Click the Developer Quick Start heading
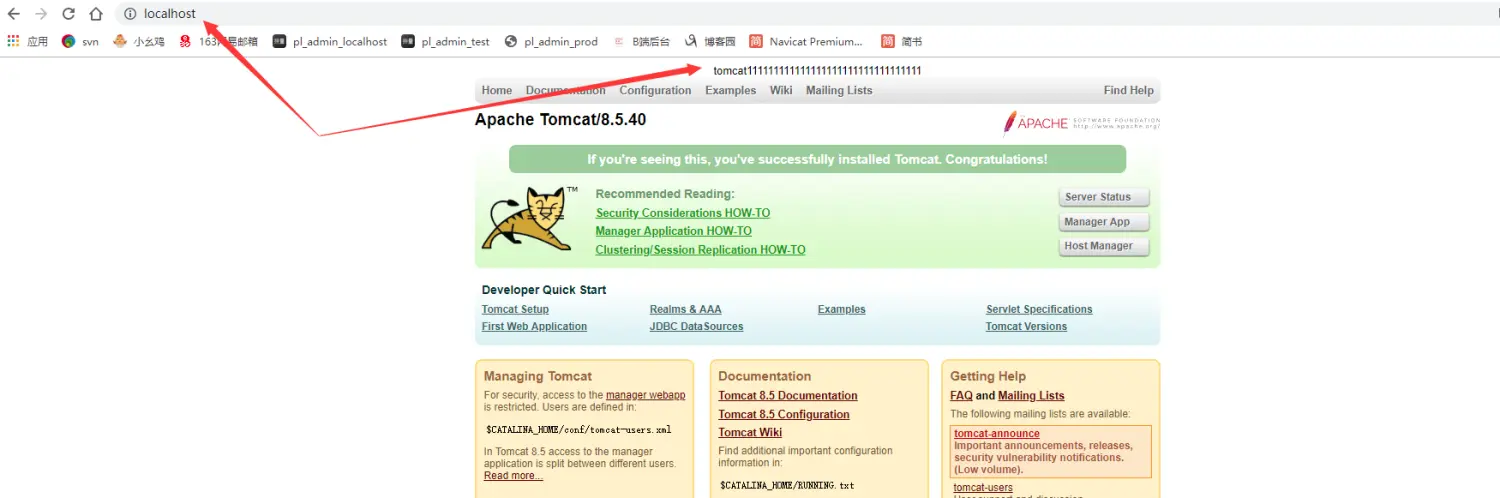1500x498 pixels. [x=544, y=290]
